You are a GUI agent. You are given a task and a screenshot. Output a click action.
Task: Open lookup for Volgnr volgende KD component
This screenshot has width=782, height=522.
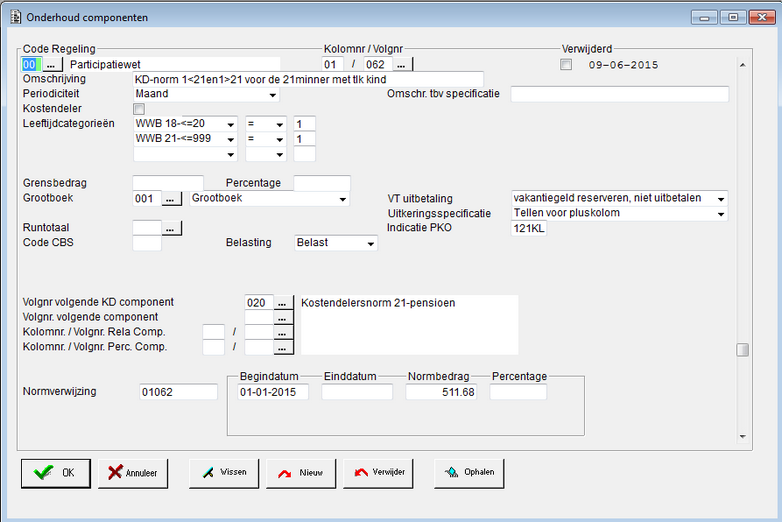pyautogui.click(x=283, y=303)
